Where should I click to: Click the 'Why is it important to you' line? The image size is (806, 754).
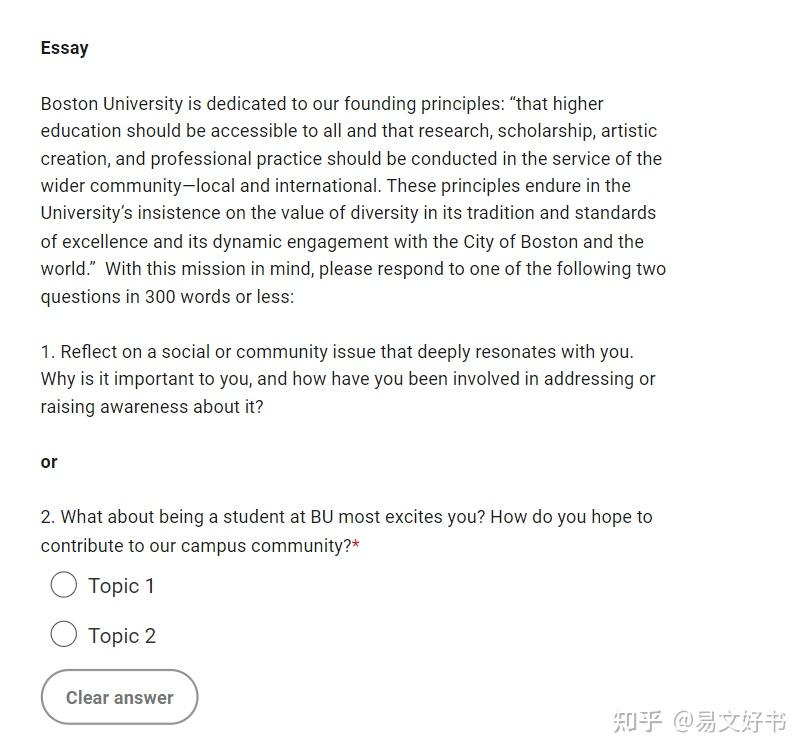[x=348, y=379]
